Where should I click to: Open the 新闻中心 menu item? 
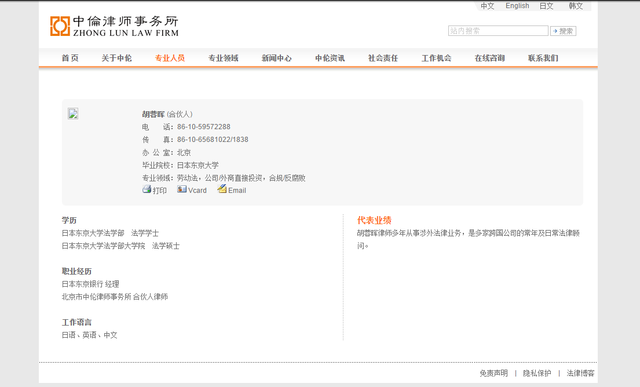[277, 58]
